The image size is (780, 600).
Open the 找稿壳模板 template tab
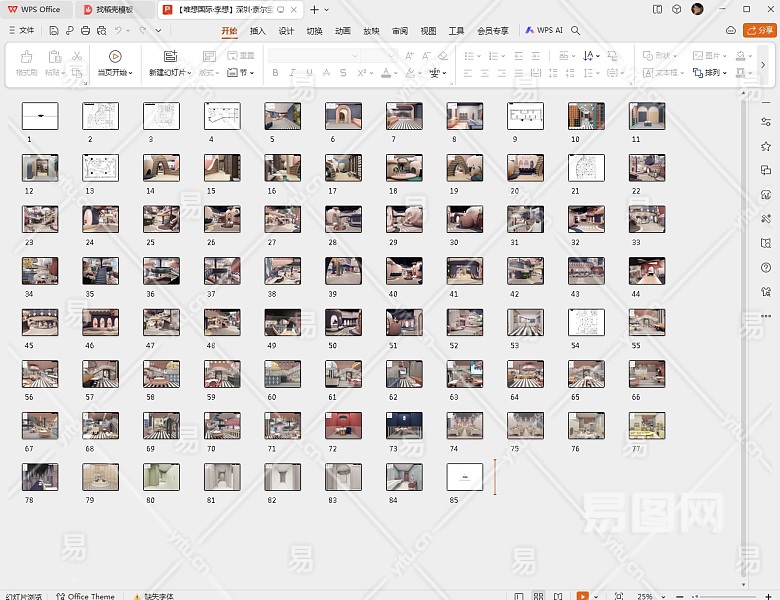point(114,9)
